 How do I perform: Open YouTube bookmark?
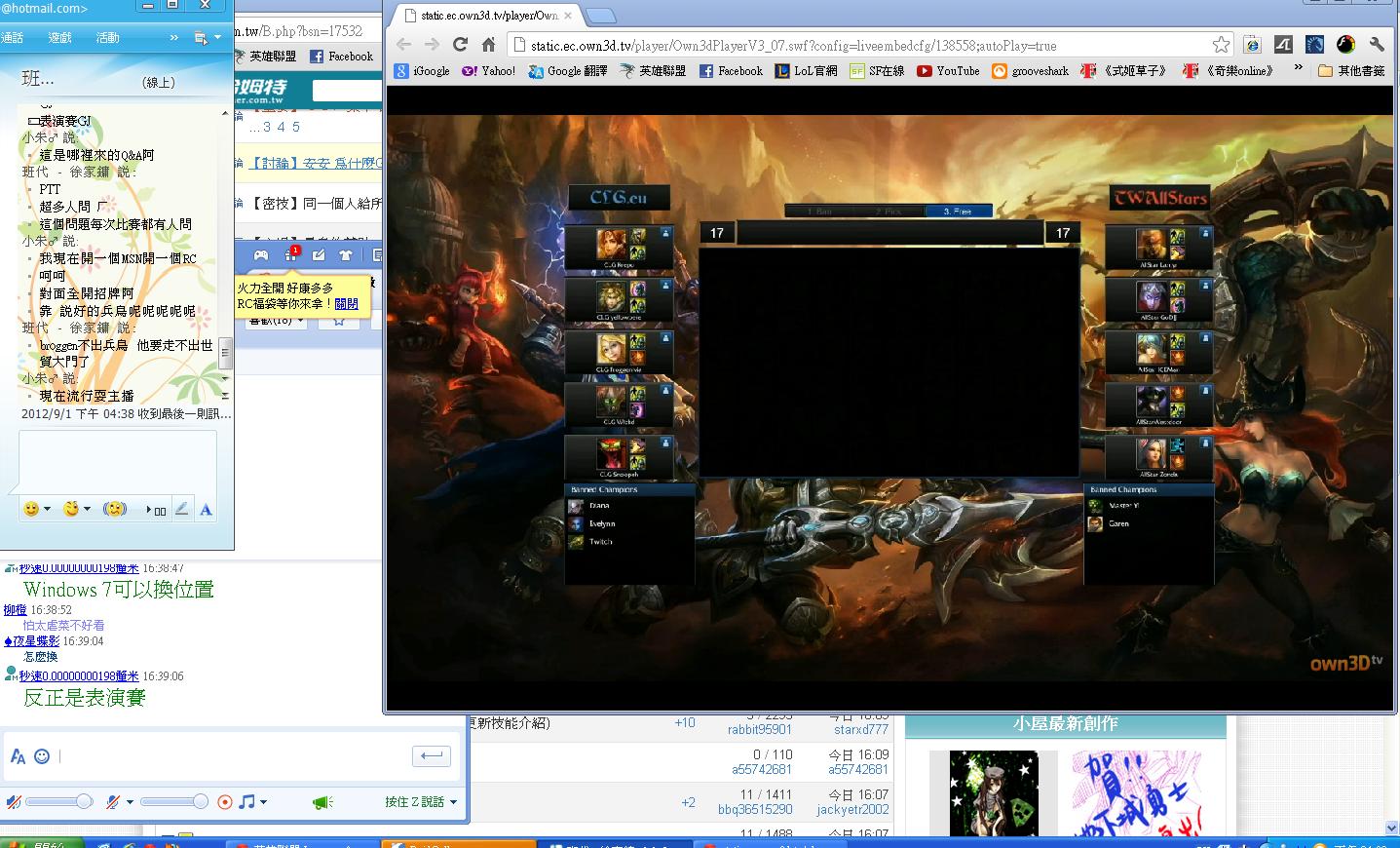tap(948, 71)
